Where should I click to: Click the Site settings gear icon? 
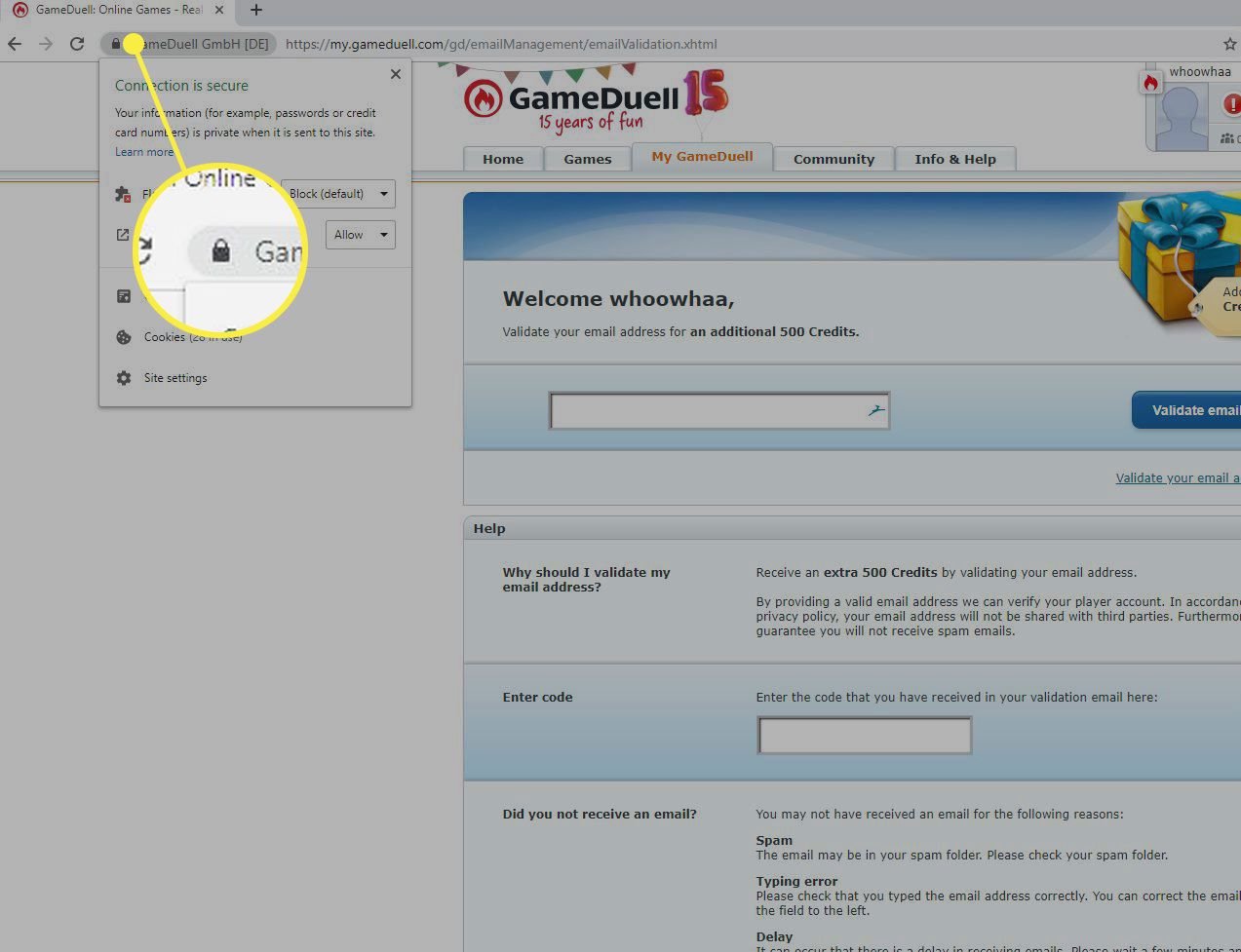pos(124,378)
